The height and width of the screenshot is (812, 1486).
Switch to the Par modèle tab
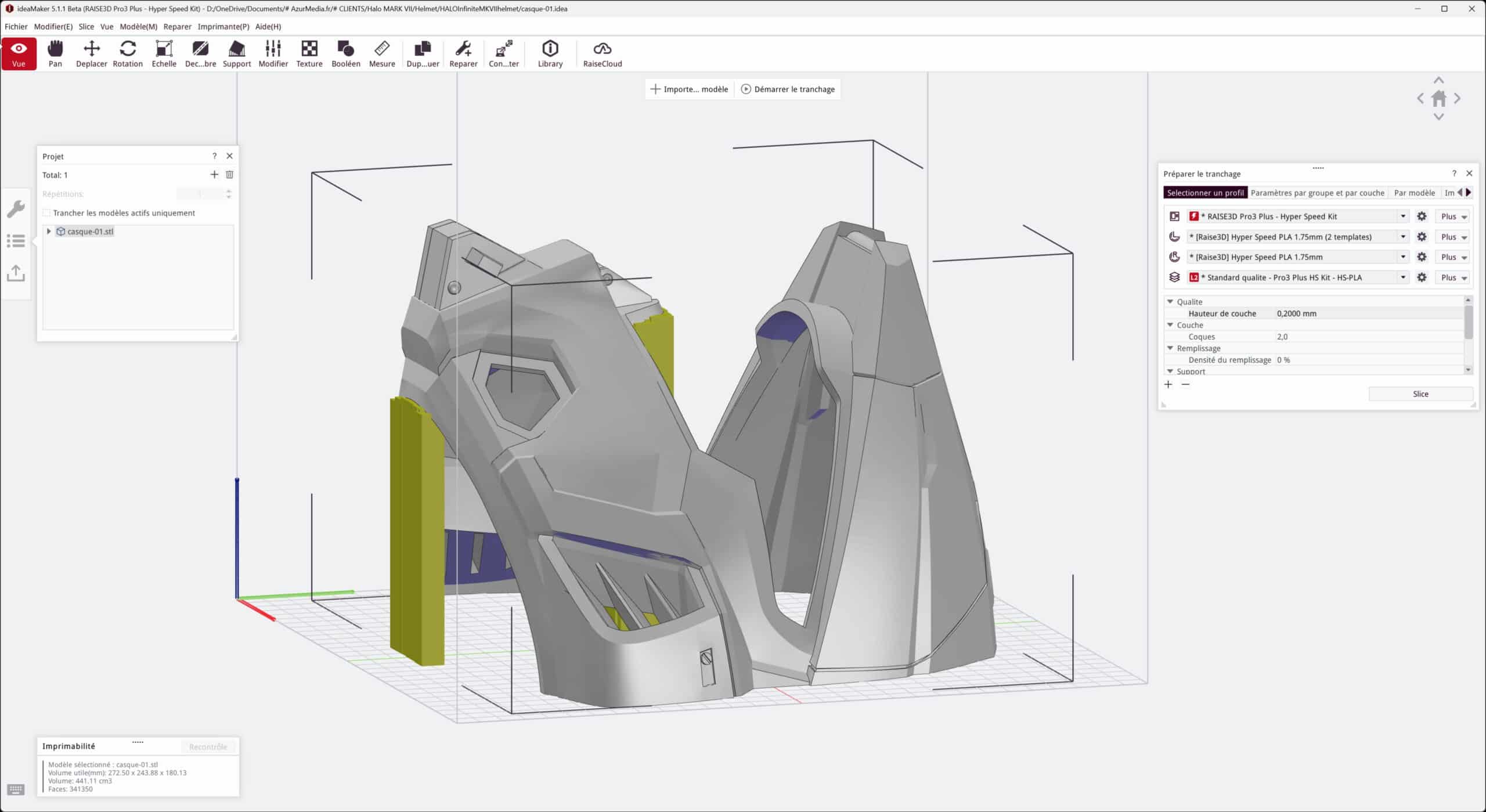point(1414,193)
